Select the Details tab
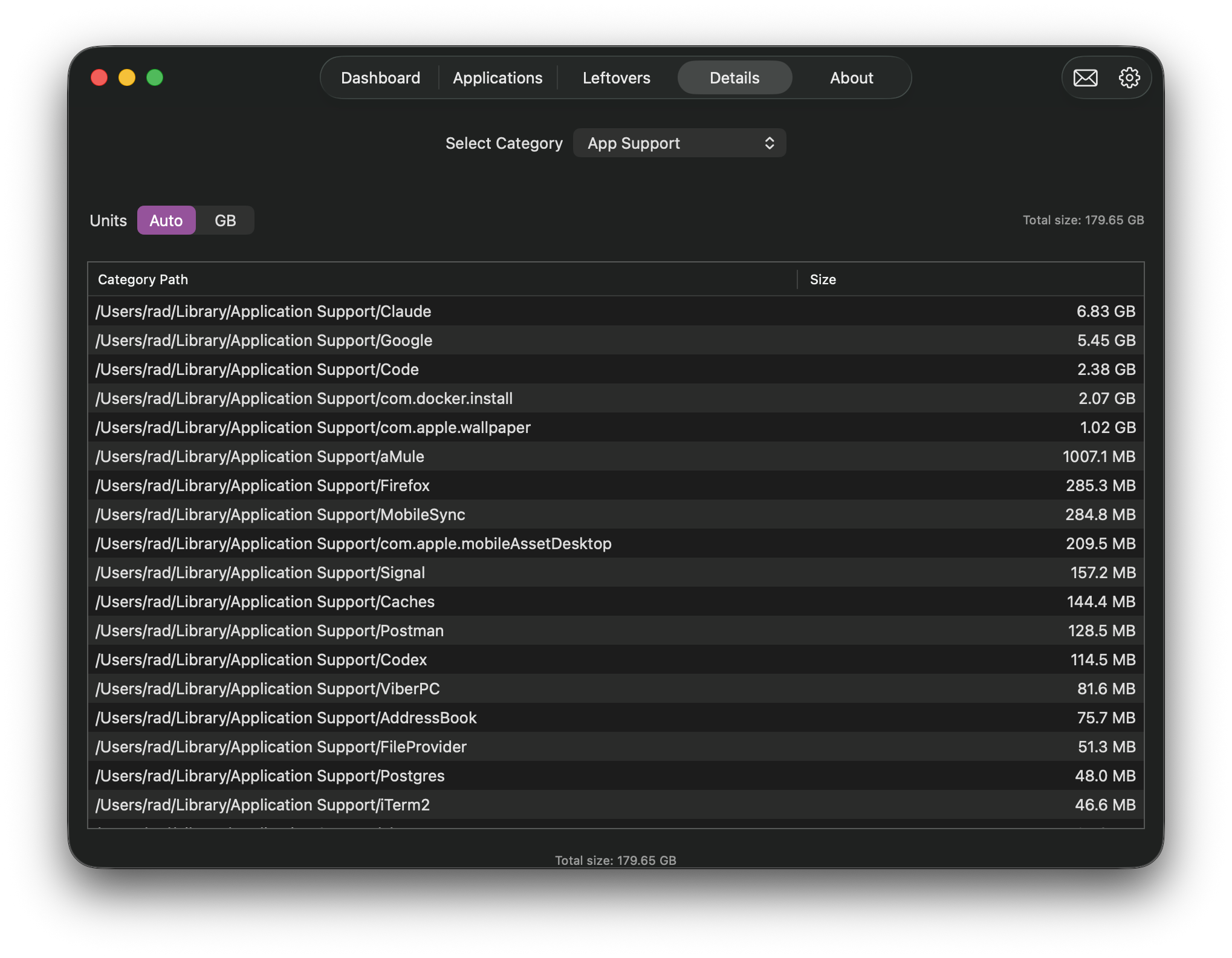 point(734,78)
